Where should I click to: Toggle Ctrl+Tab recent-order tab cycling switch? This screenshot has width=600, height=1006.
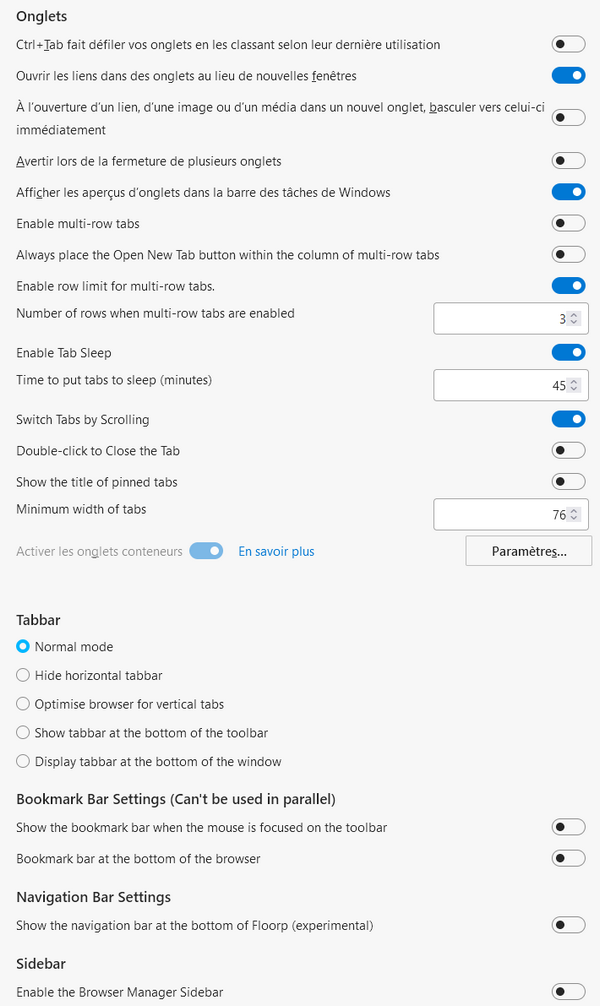(568, 44)
